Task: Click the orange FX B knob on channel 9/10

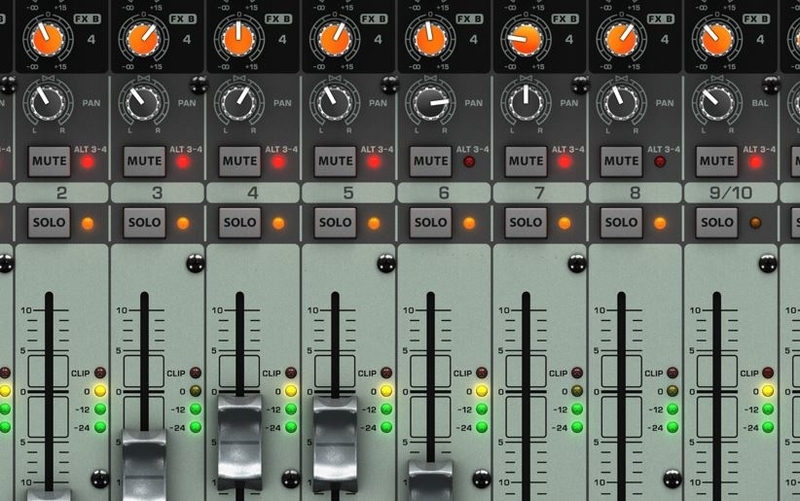Action: click(716, 39)
